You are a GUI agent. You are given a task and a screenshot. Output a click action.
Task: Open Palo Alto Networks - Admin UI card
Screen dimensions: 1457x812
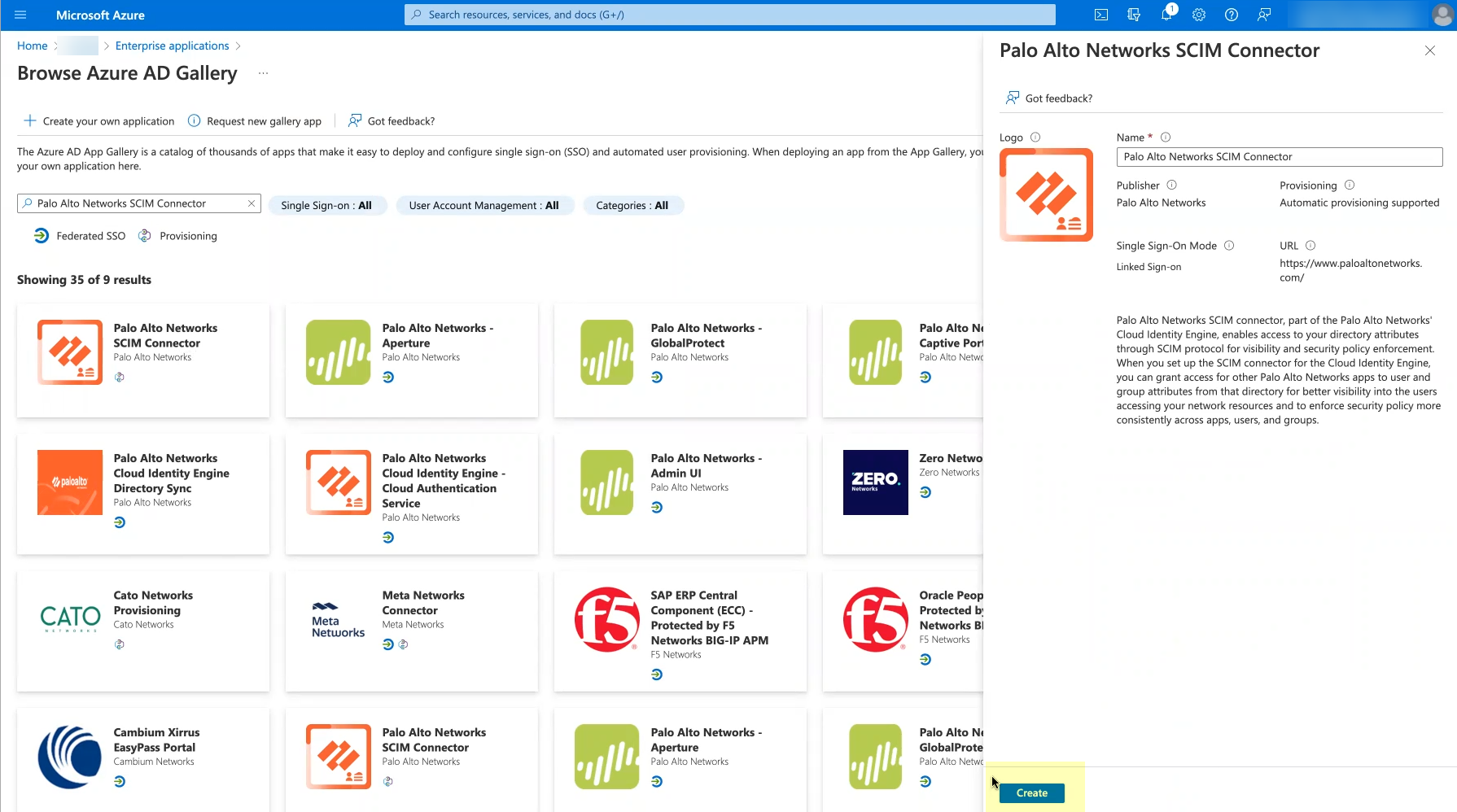click(x=680, y=494)
